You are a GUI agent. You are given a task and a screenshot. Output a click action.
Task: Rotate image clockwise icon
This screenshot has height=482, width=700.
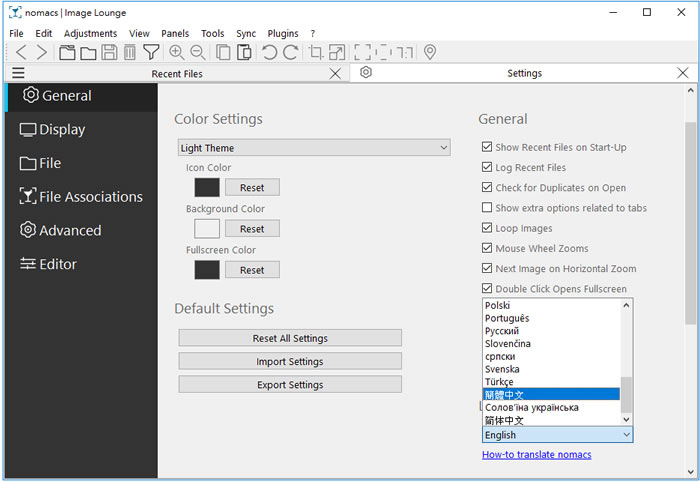[x=290, y=52]
